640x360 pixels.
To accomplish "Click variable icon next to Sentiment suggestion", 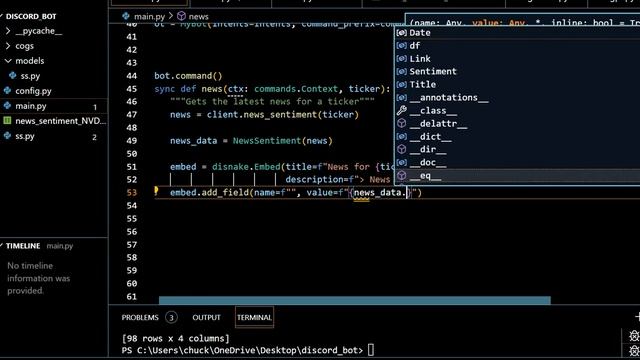I will click(402, 71).
